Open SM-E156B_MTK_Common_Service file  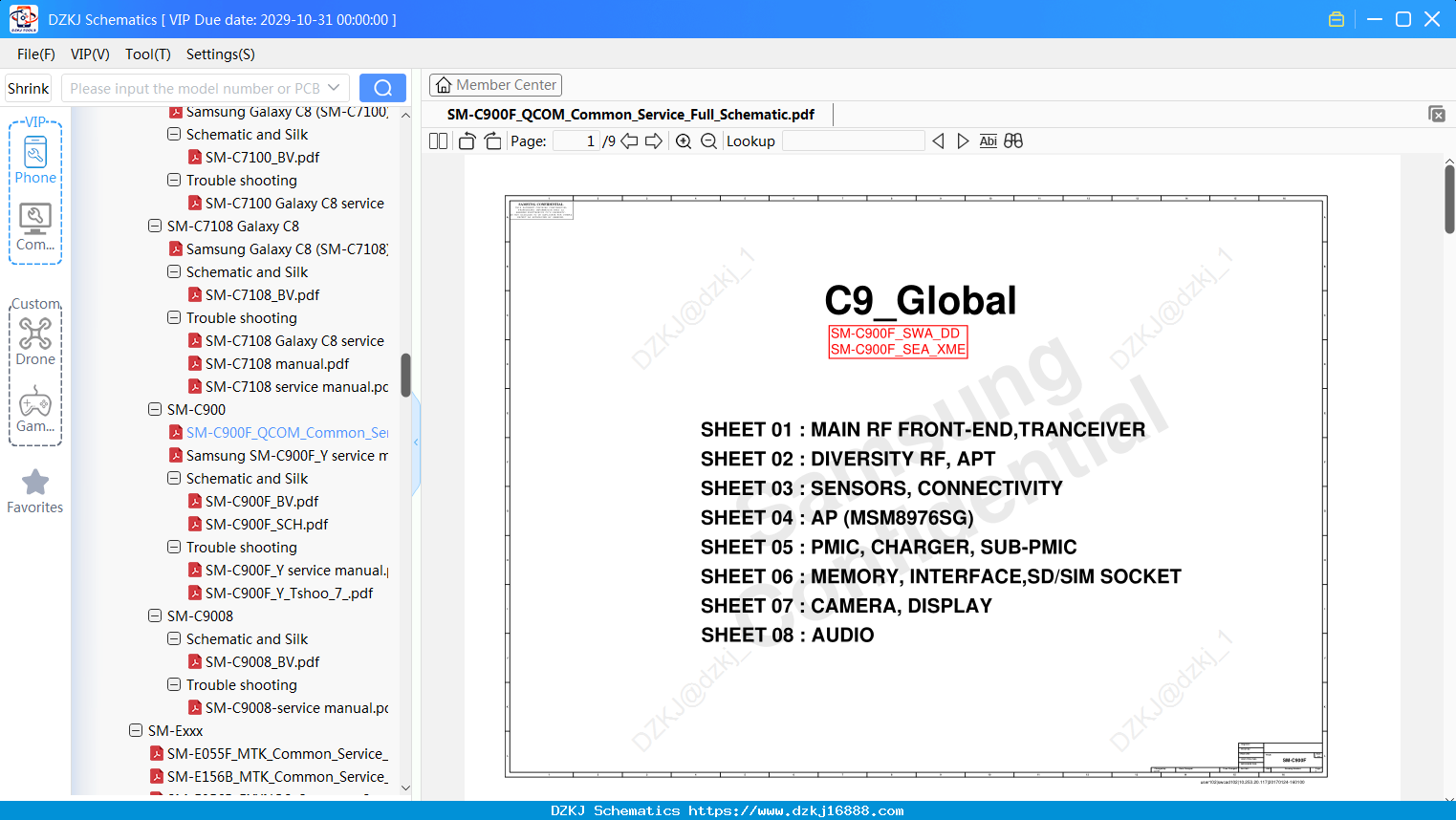(x=277, y=776)
